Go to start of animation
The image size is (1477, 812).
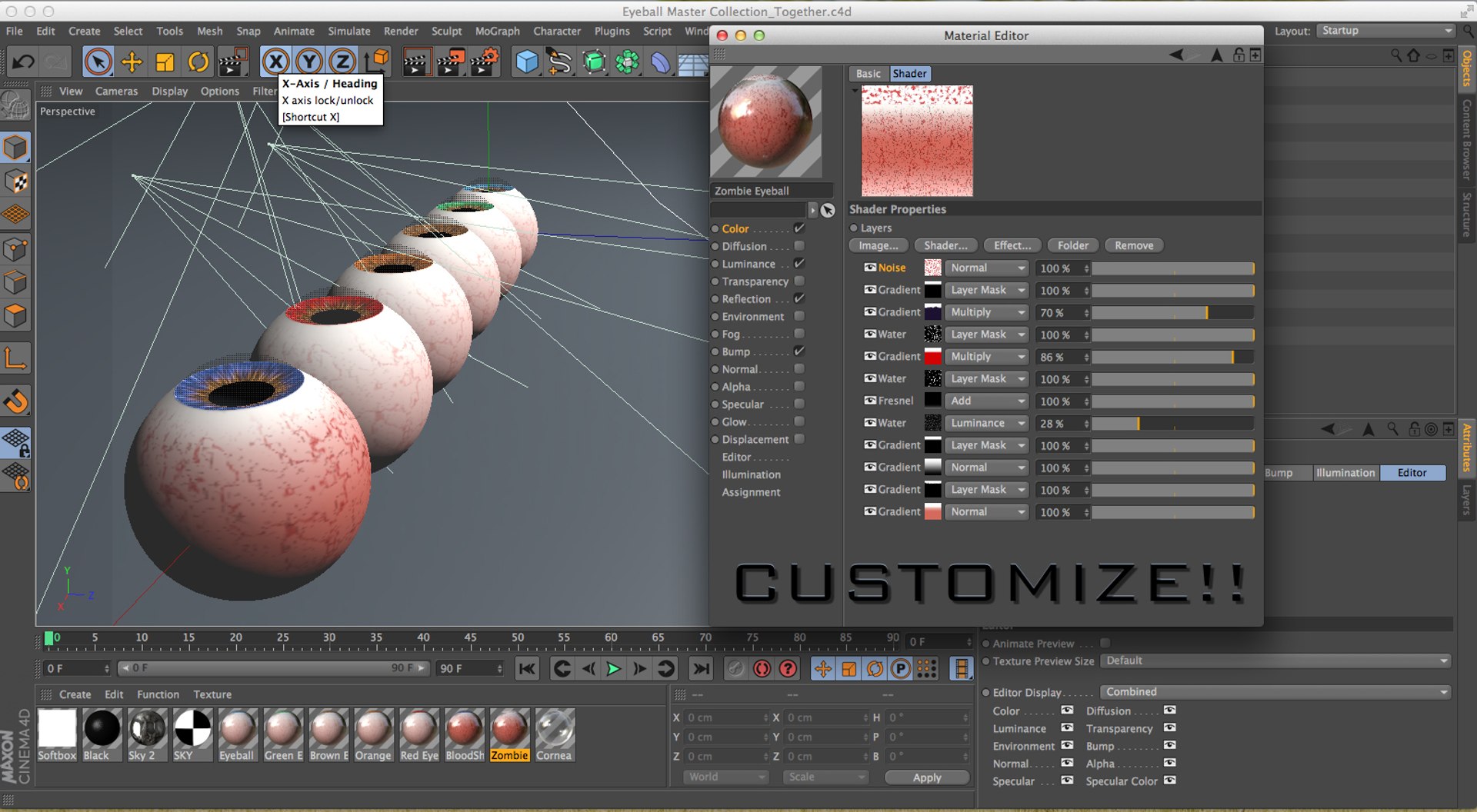click(527, 669)
